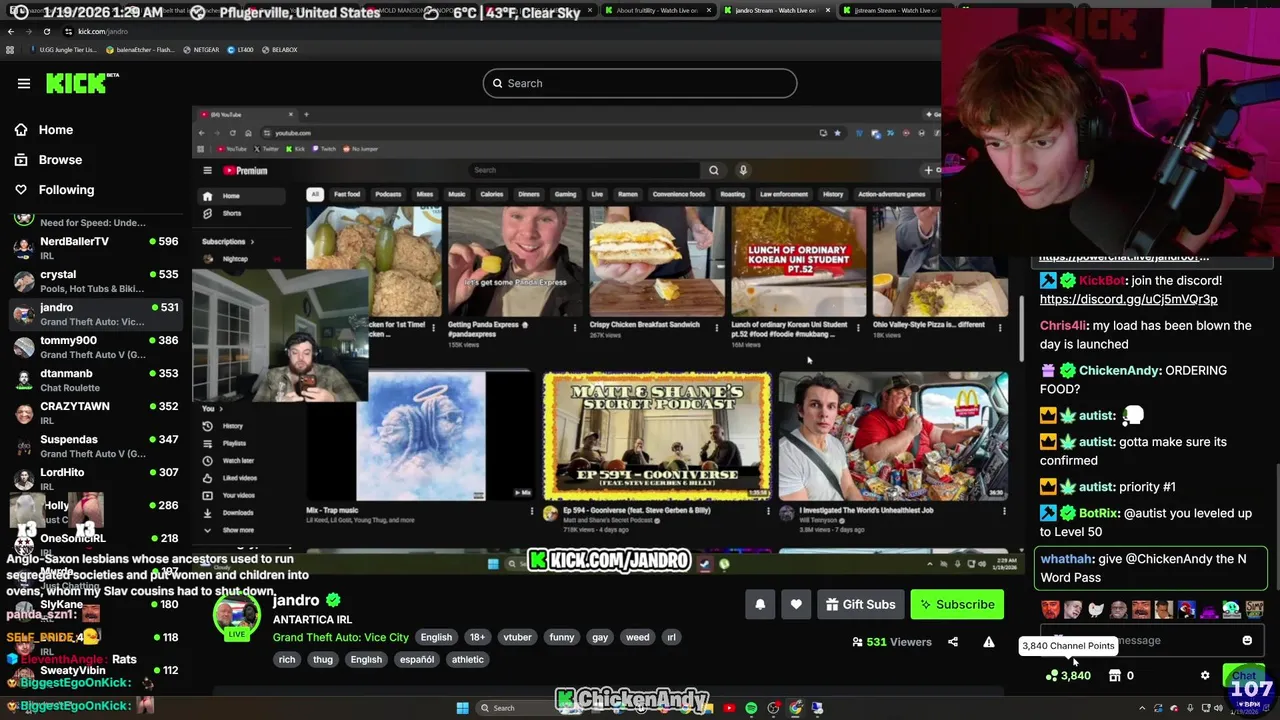
Task: Open Matt & Shane's Secret Podcast thumbnail
Action: (x=657, y=436)
